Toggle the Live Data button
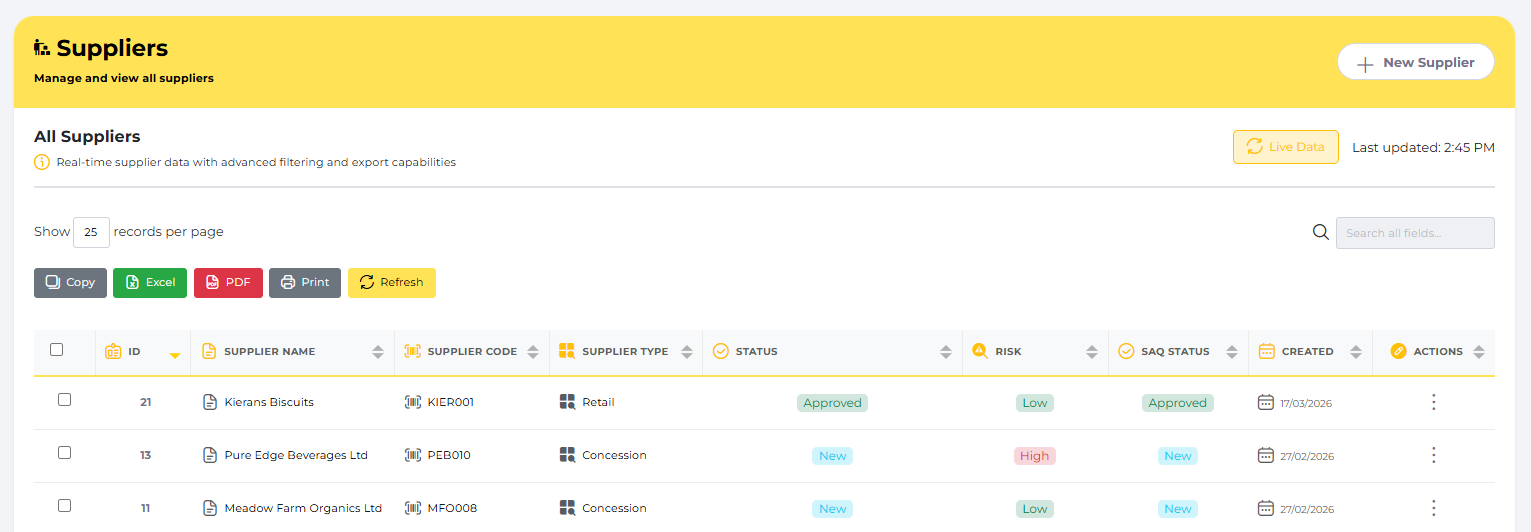This screenshot has width=1531, height=532. [1285, 147]
